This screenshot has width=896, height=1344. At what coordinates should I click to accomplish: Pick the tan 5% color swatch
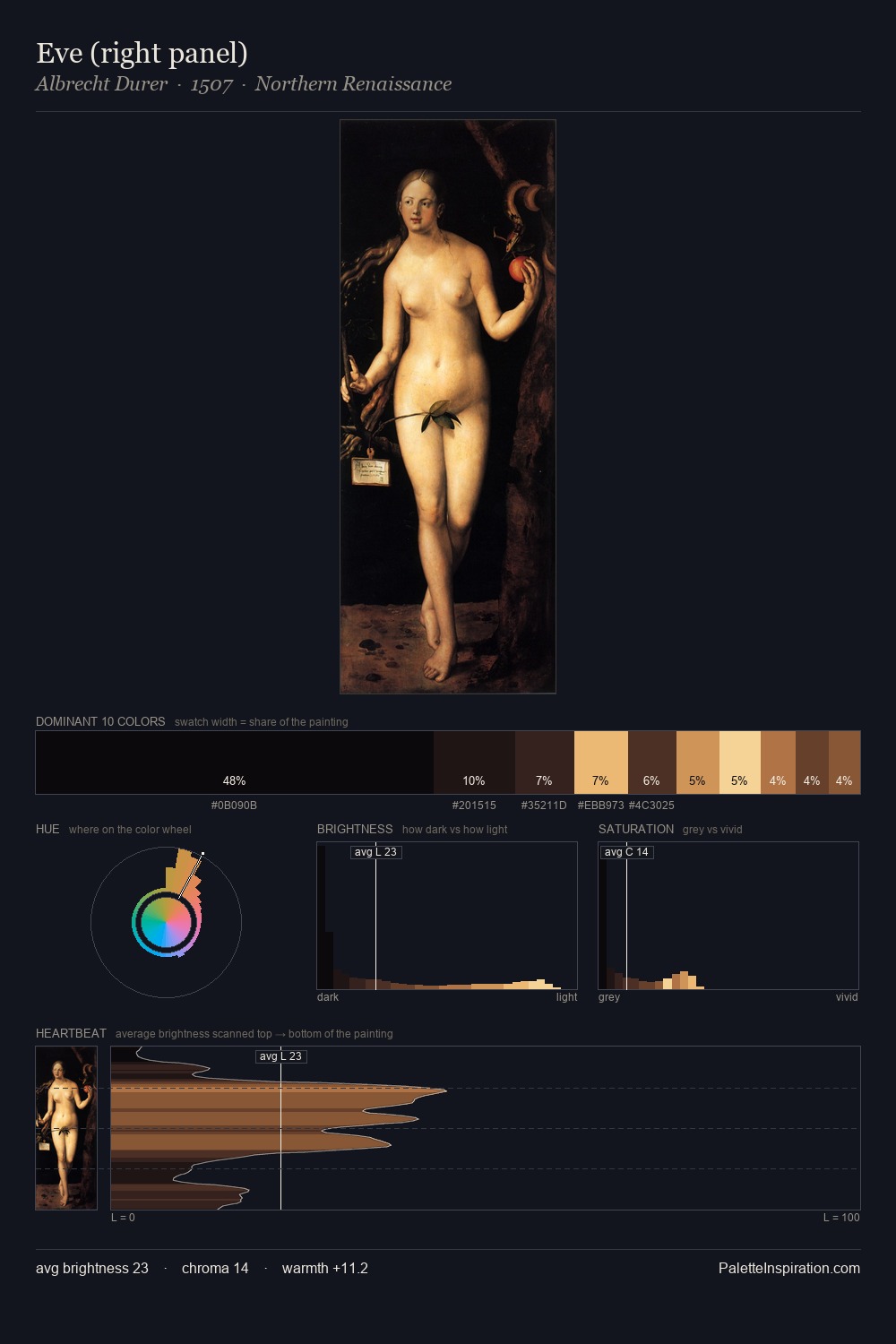[697, 762]
